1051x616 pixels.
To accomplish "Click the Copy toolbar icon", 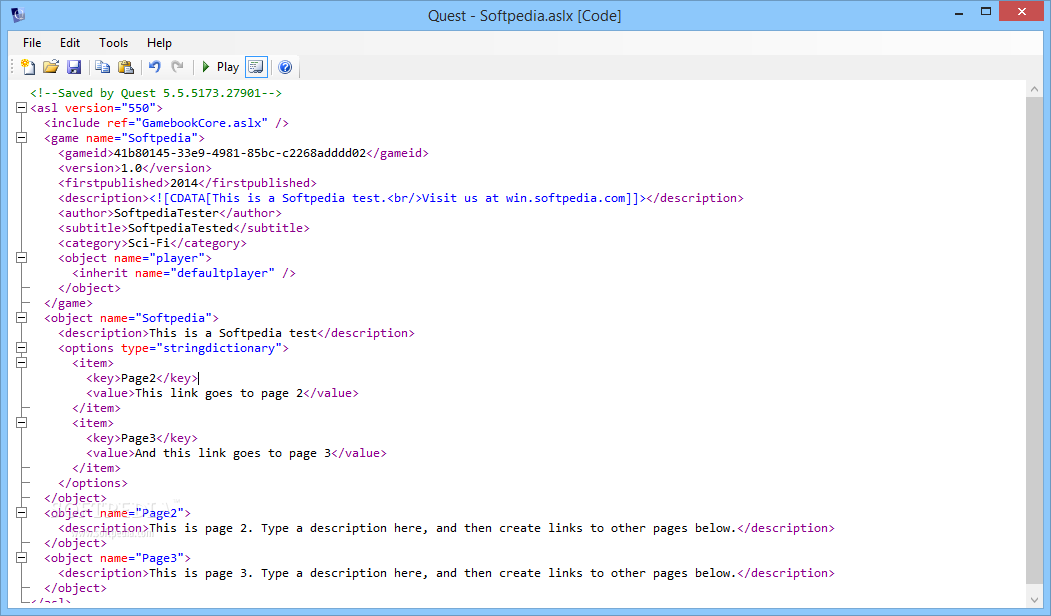I will point(103,67).
